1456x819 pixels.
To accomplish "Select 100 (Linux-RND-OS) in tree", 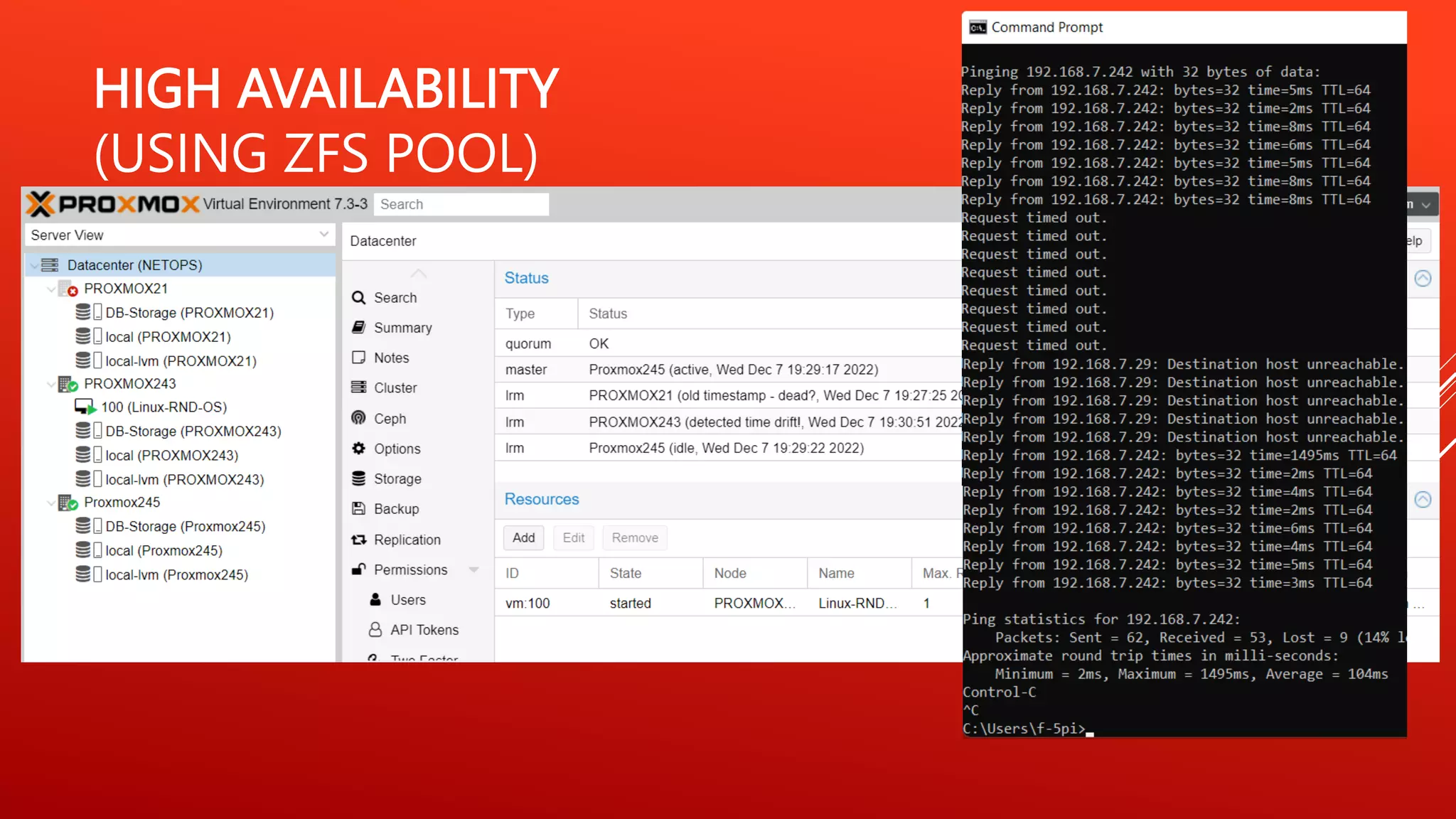I will coord(164,407).
